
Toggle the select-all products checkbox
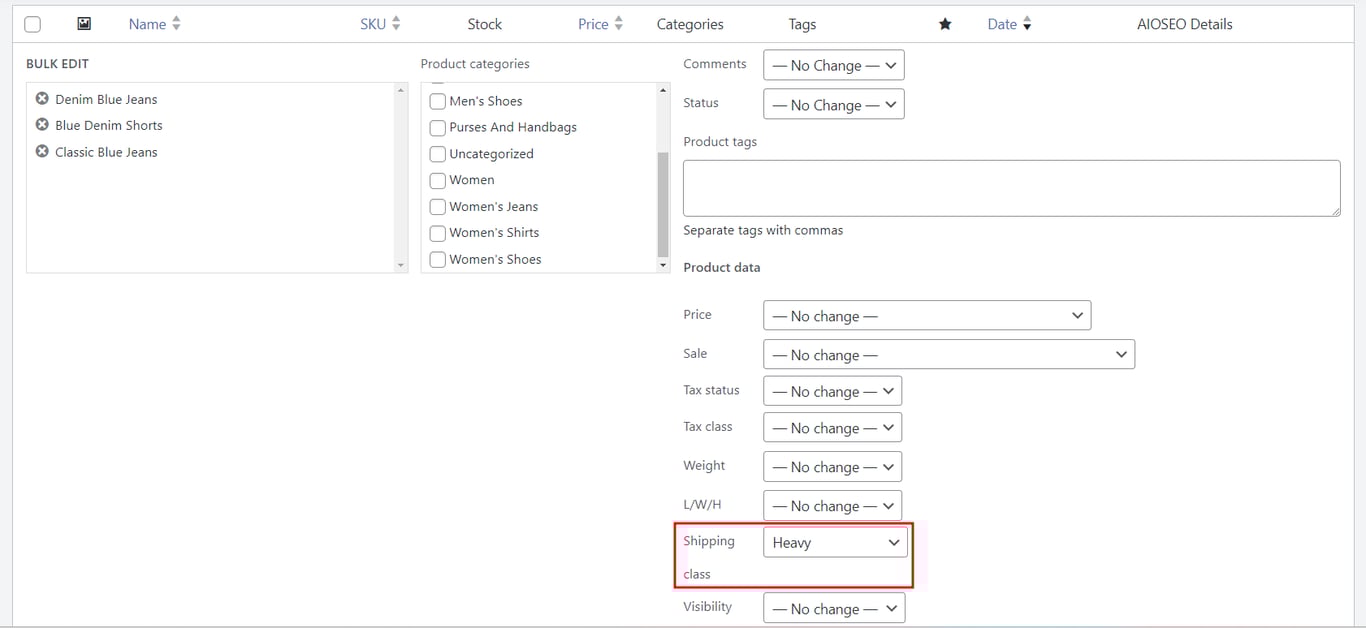32,23
